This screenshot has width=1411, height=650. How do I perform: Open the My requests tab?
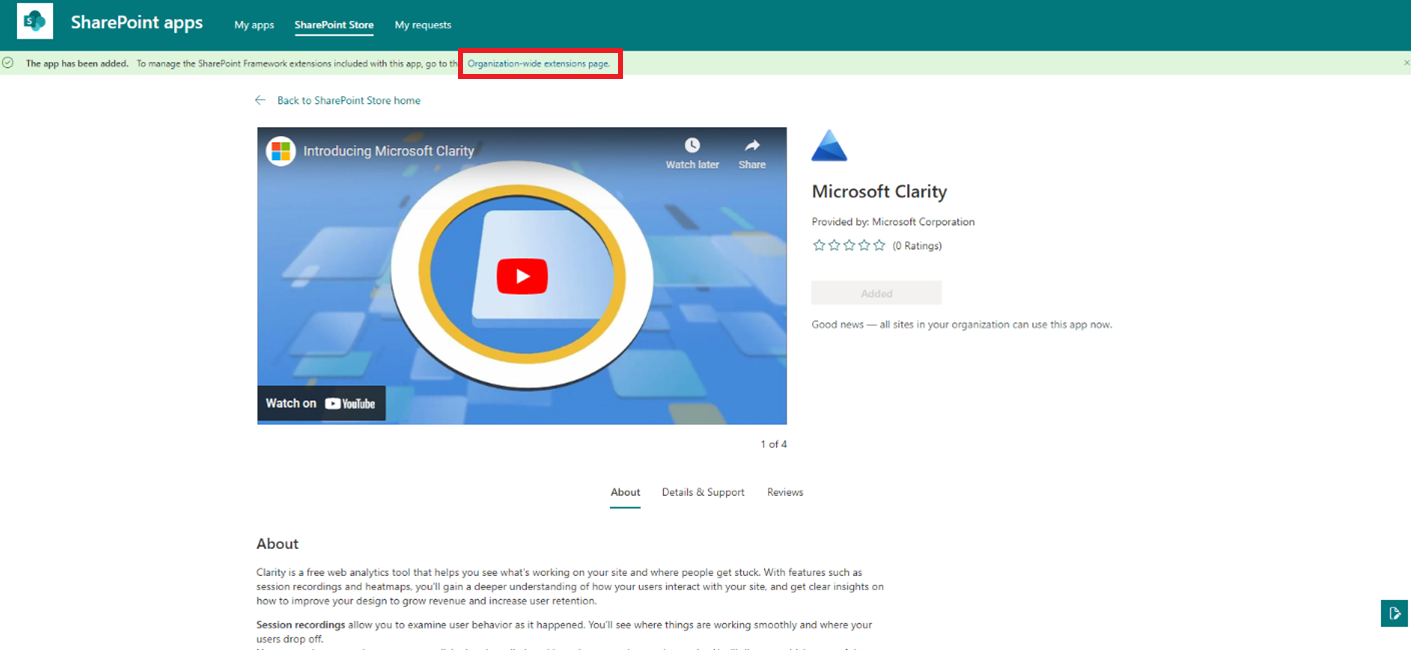point(423,25)
